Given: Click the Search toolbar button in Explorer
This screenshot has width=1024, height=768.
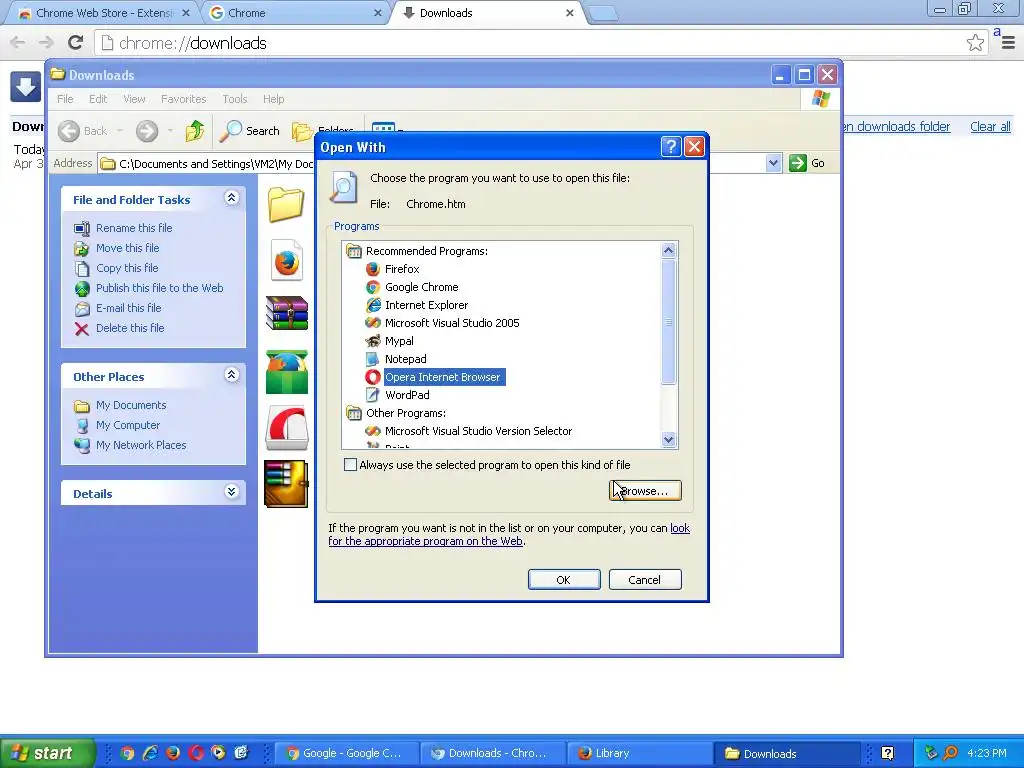Looking at the screenshot, I should click(249, 131).
